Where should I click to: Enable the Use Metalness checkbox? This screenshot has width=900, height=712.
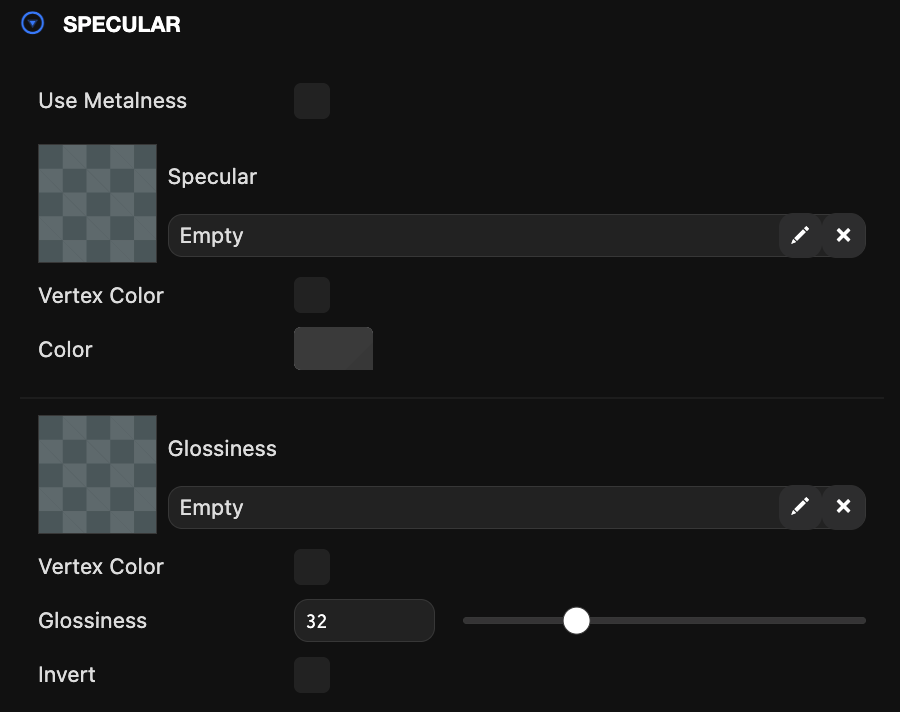[312, 101]
